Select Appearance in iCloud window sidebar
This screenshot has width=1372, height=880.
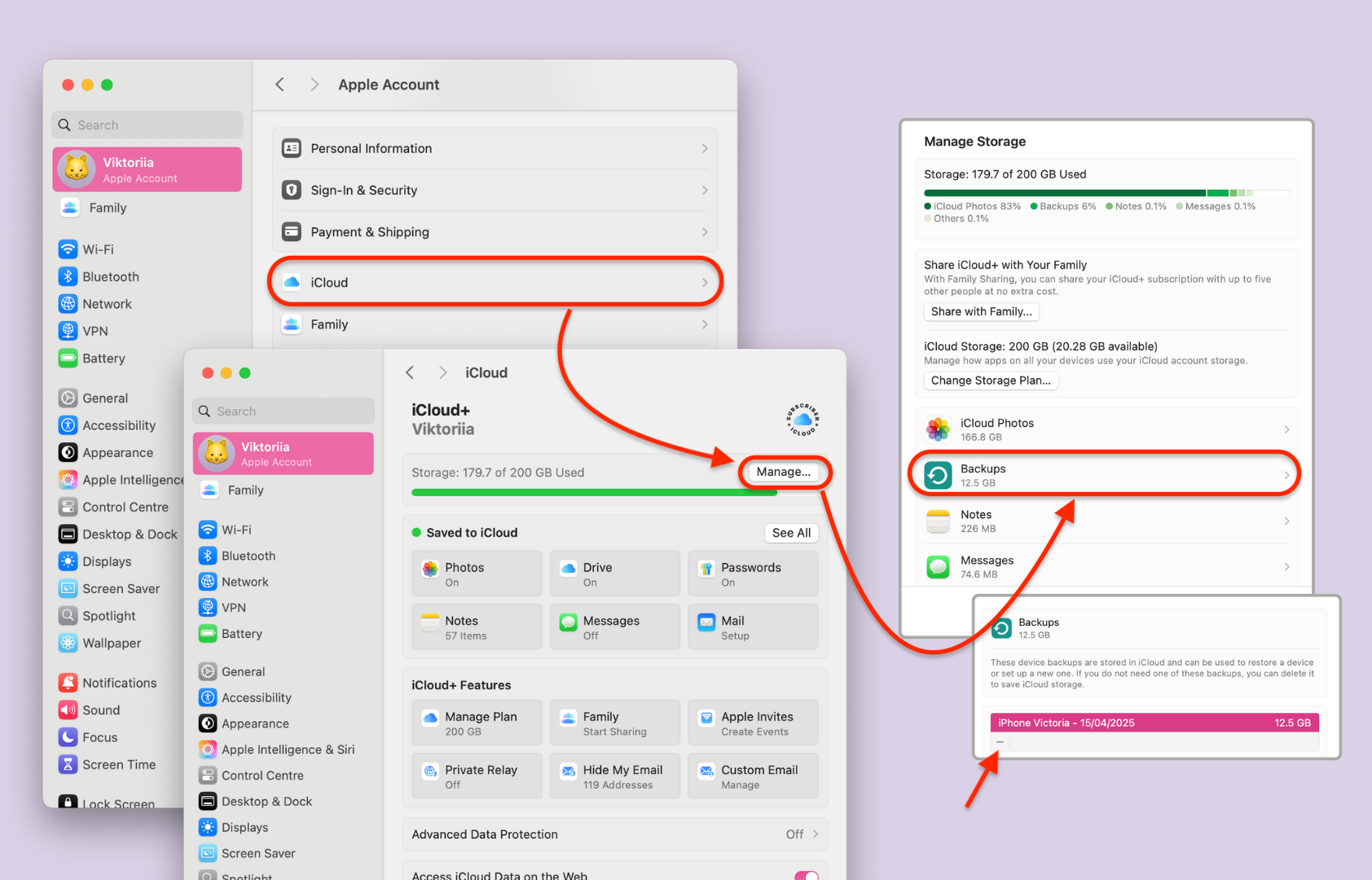pos(244,724)
